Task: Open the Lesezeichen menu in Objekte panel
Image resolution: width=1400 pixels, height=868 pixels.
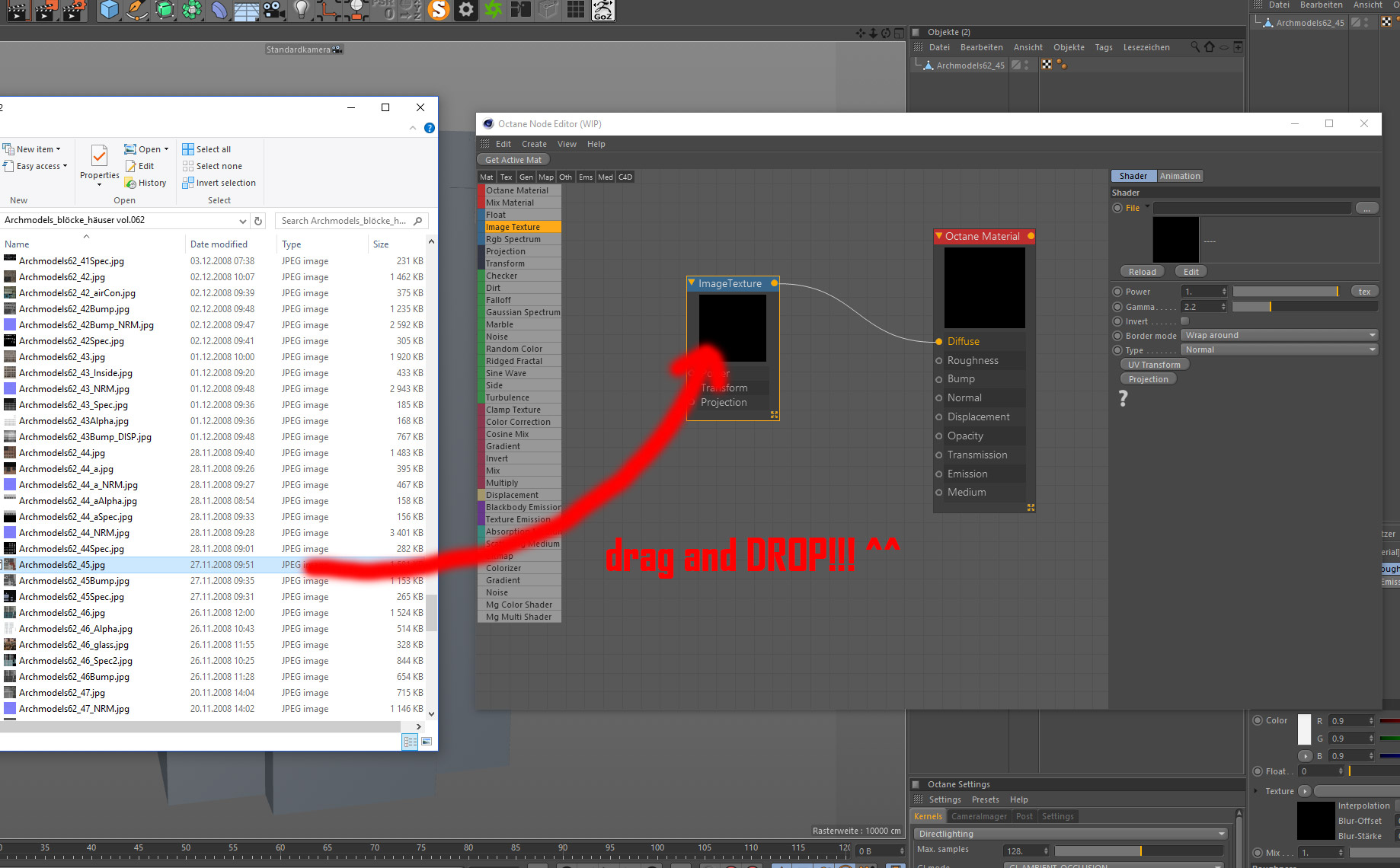Action: 1146,47
